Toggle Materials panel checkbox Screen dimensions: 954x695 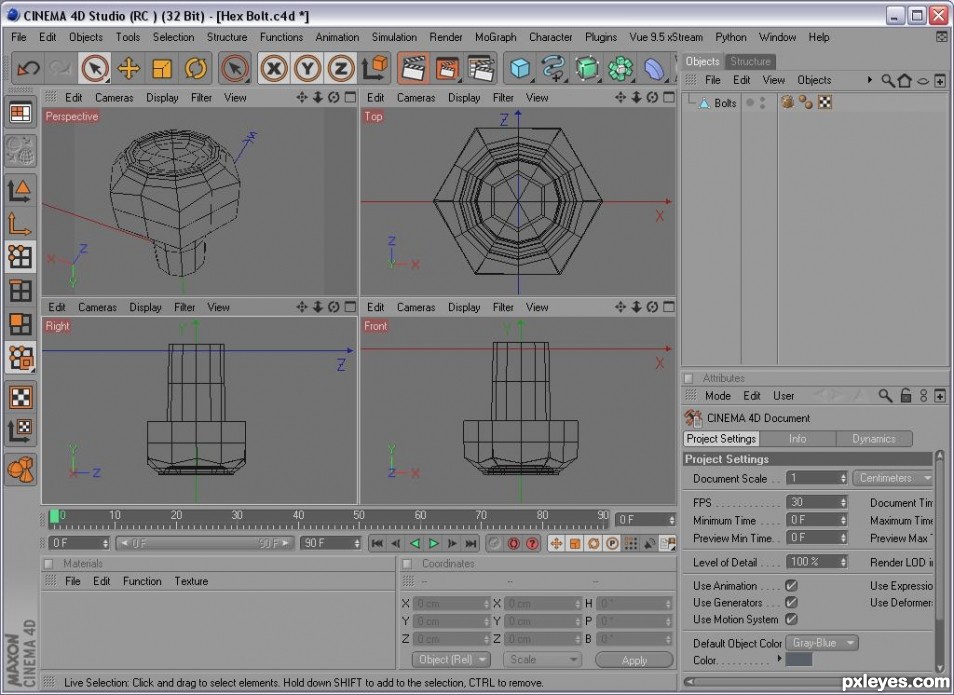coord(49,564)
